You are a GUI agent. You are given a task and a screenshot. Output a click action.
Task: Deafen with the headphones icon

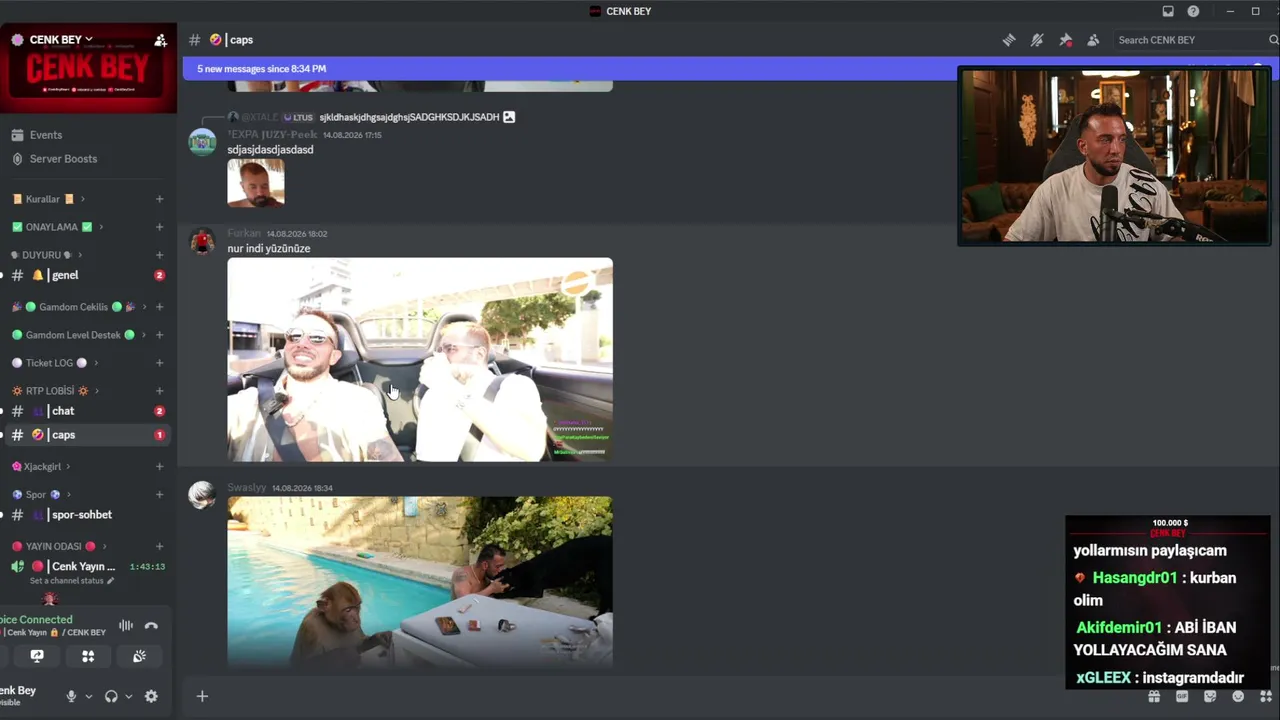click(111, 696)
